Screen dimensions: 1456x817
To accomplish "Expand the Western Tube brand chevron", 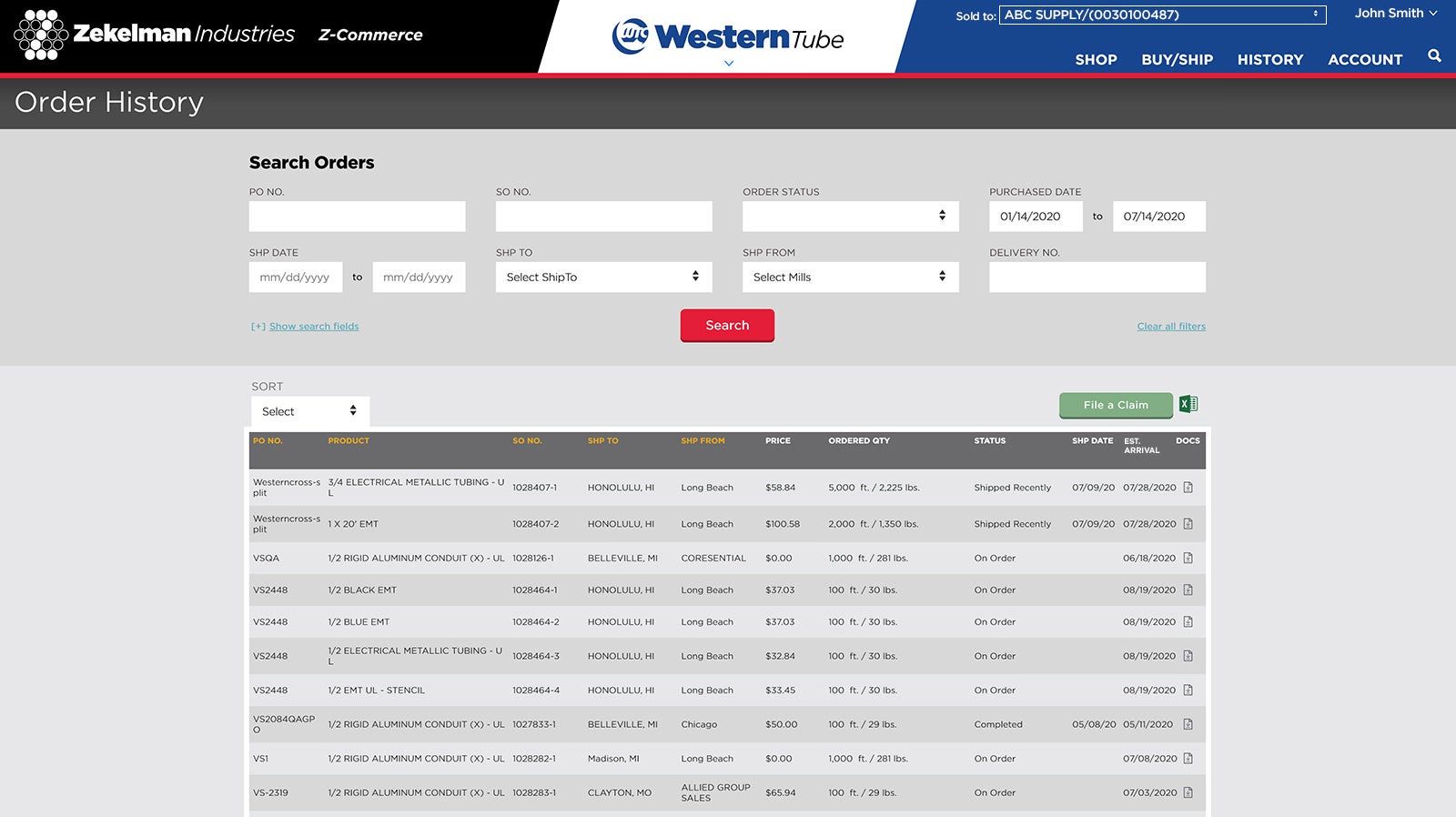I will (729, 64).
